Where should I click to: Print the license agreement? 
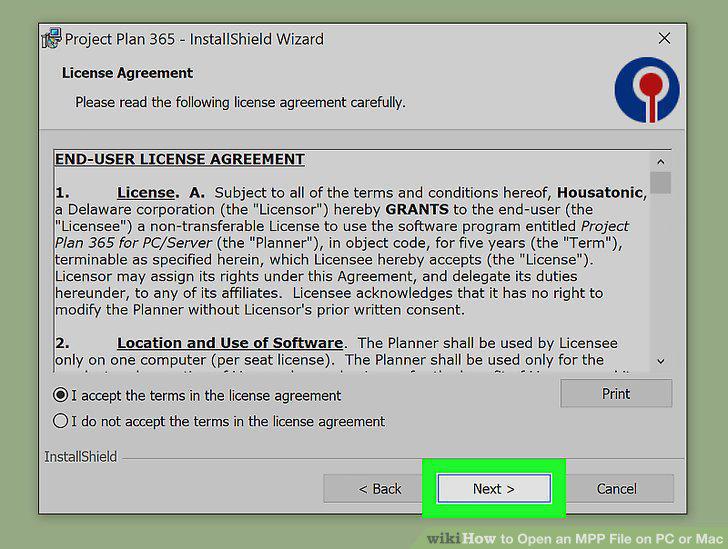click(x=616, y=393)
